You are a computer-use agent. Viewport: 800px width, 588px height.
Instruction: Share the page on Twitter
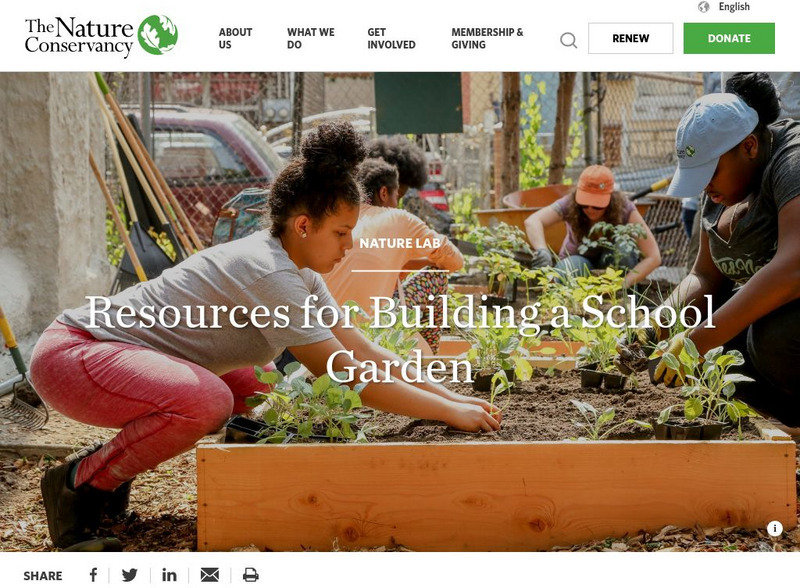(130, 575)
